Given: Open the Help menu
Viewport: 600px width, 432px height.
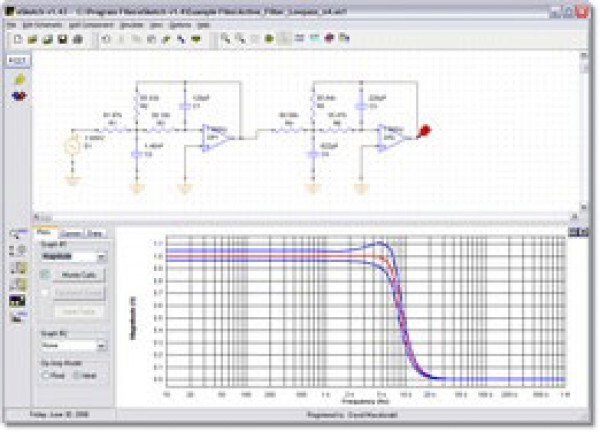Looking at the screenshot, I should pos(203,25).
